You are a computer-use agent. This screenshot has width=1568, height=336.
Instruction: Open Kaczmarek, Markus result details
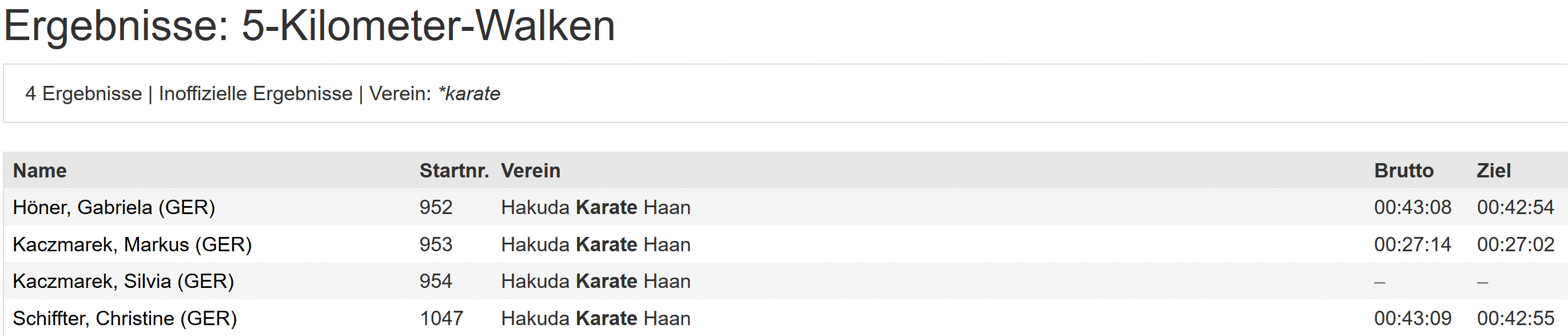(132, 244)
